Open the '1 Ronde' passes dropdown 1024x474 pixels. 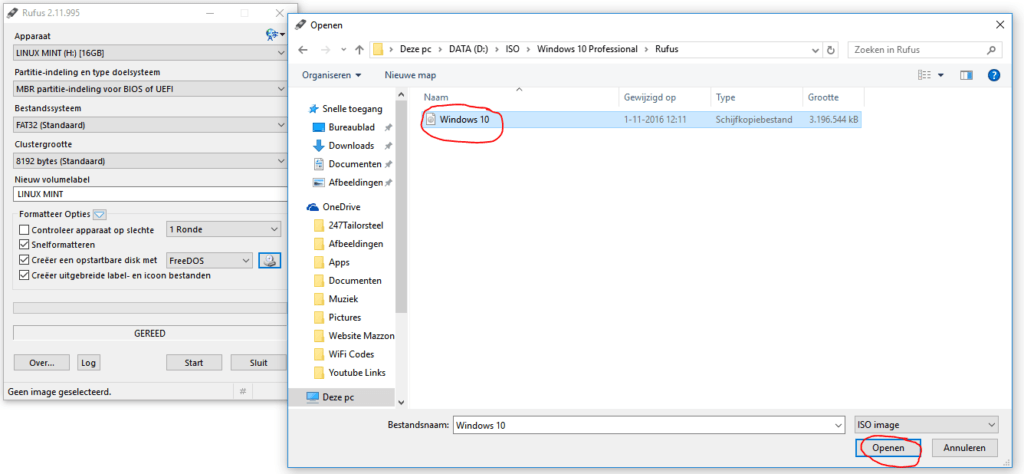pos(223,229)
